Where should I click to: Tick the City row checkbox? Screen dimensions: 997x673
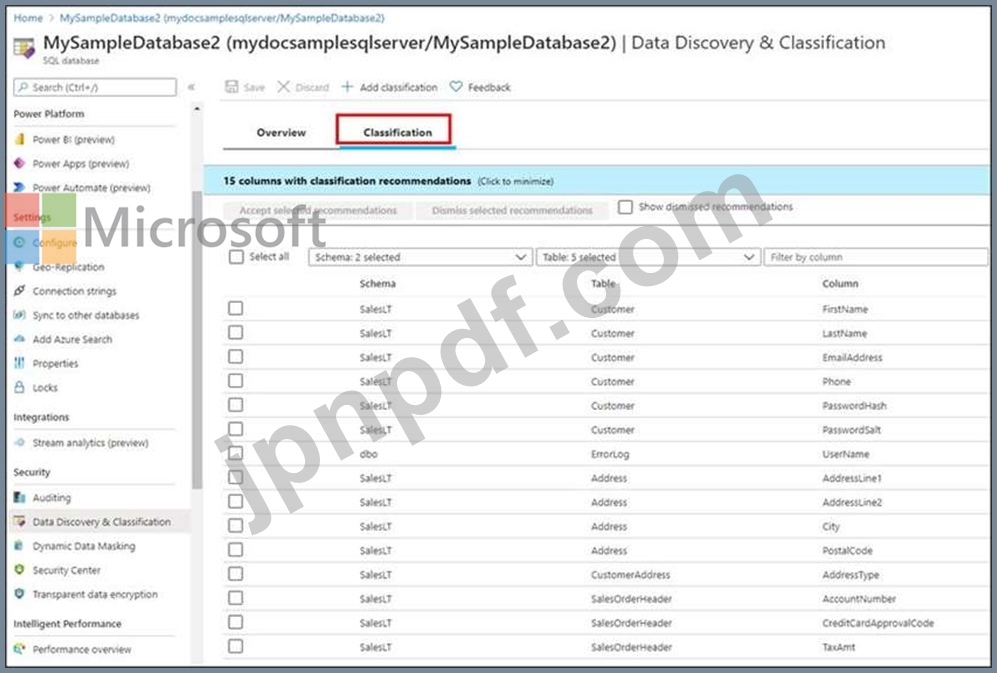point(236,526)
